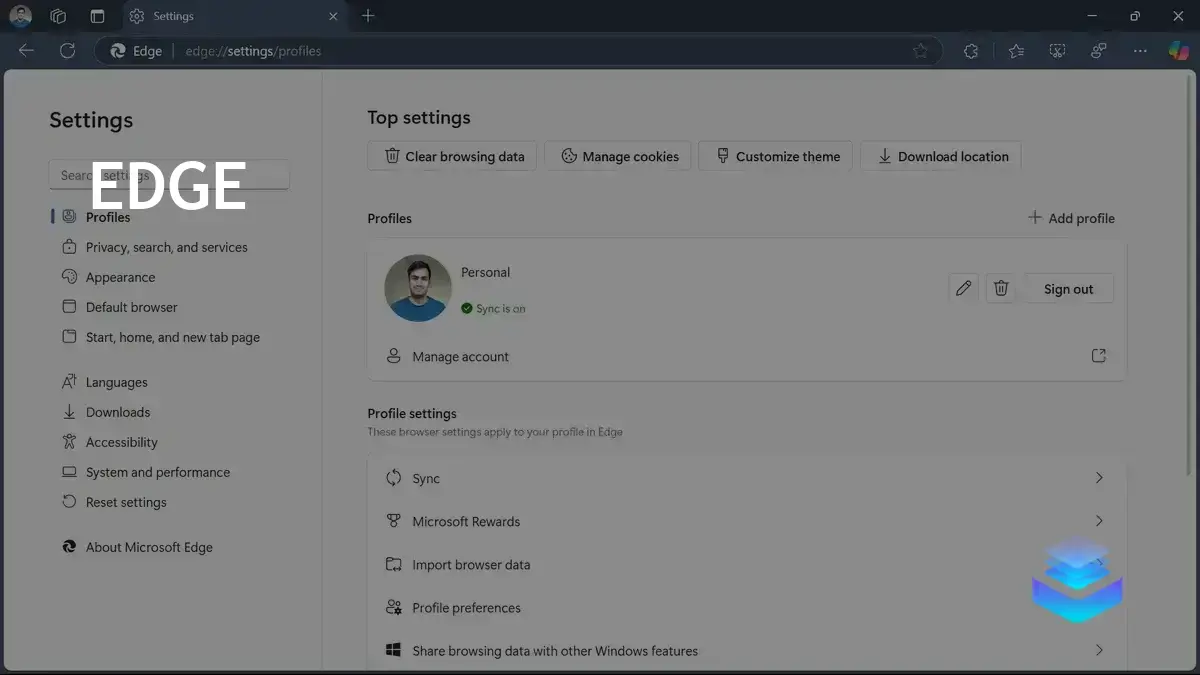Expand the Sync settings row
This screenshot has width=1200, height=675.
point(745,478)
